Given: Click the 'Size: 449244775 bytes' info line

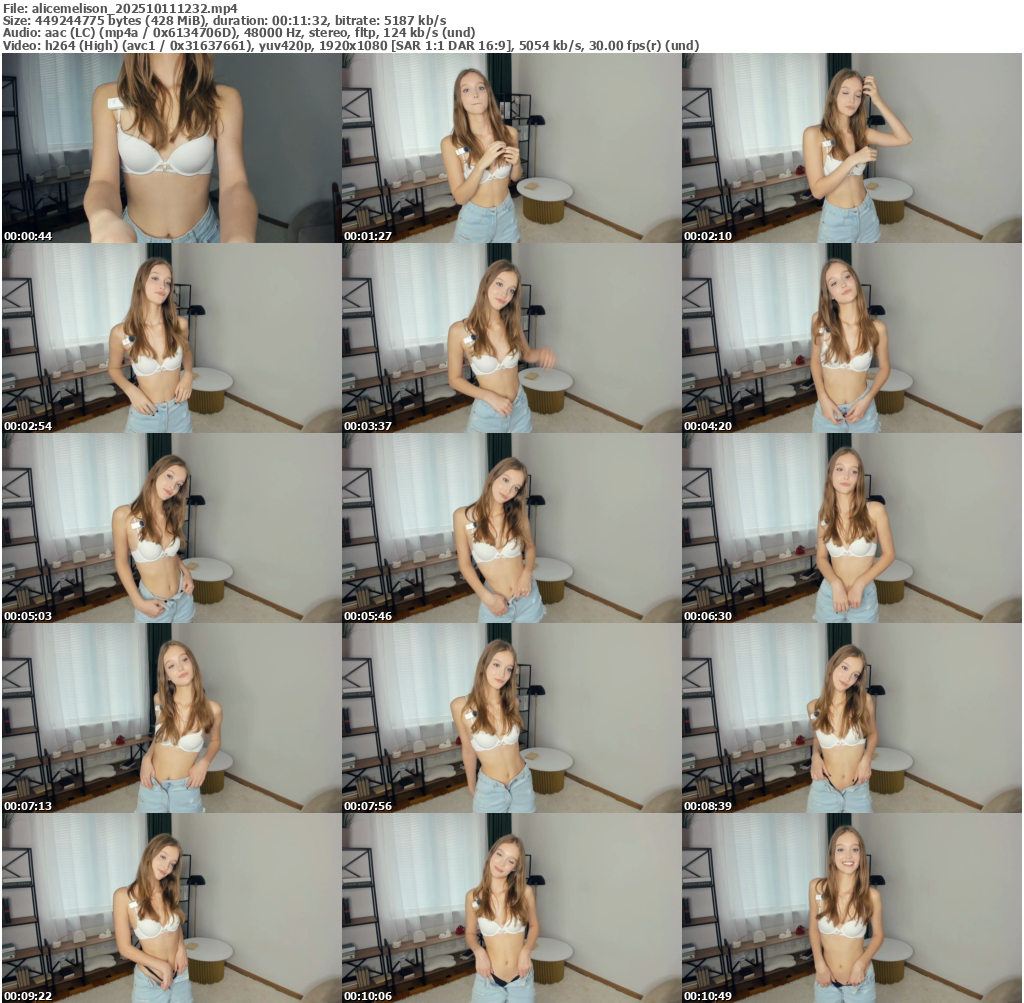Looking at the screenshot, I should tap(225, 20).
